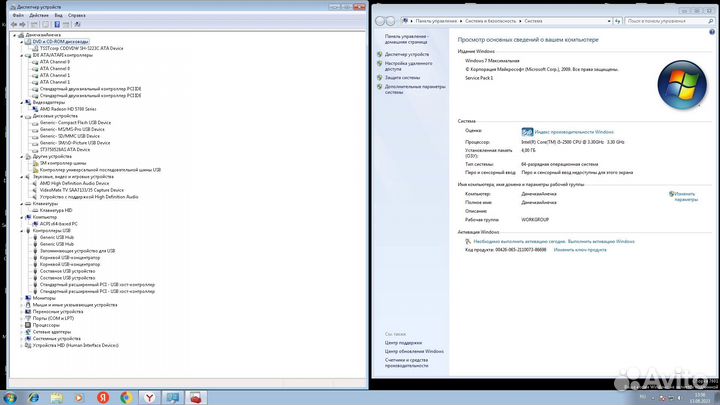Select Клавиатура HID entry
Screen dimensions: 720x405
click(56, 210)
